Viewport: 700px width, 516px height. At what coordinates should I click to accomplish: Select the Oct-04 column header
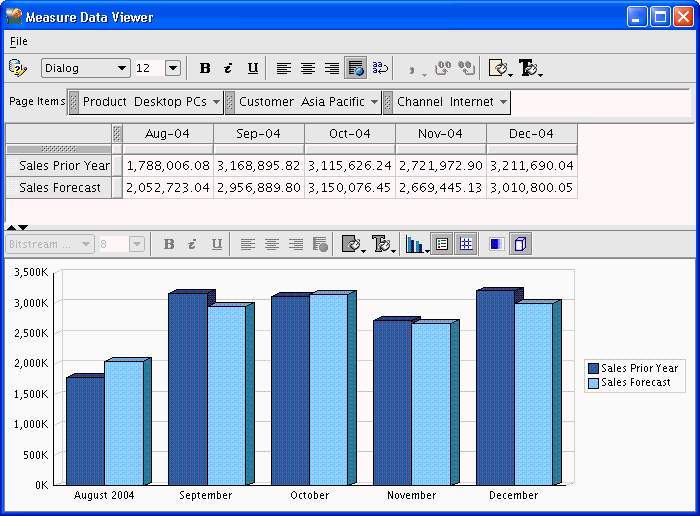tap(350, 133)
